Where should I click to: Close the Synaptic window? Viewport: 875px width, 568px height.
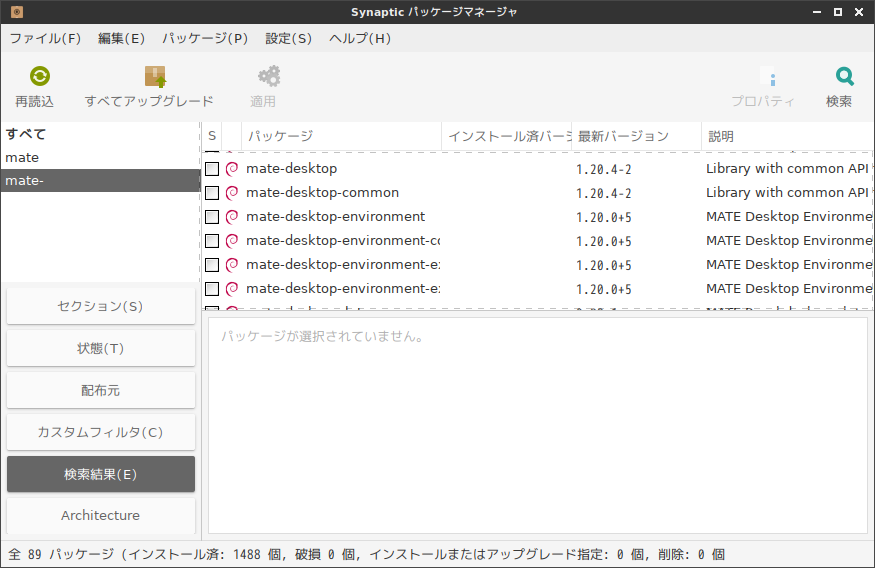click(859, 12)
